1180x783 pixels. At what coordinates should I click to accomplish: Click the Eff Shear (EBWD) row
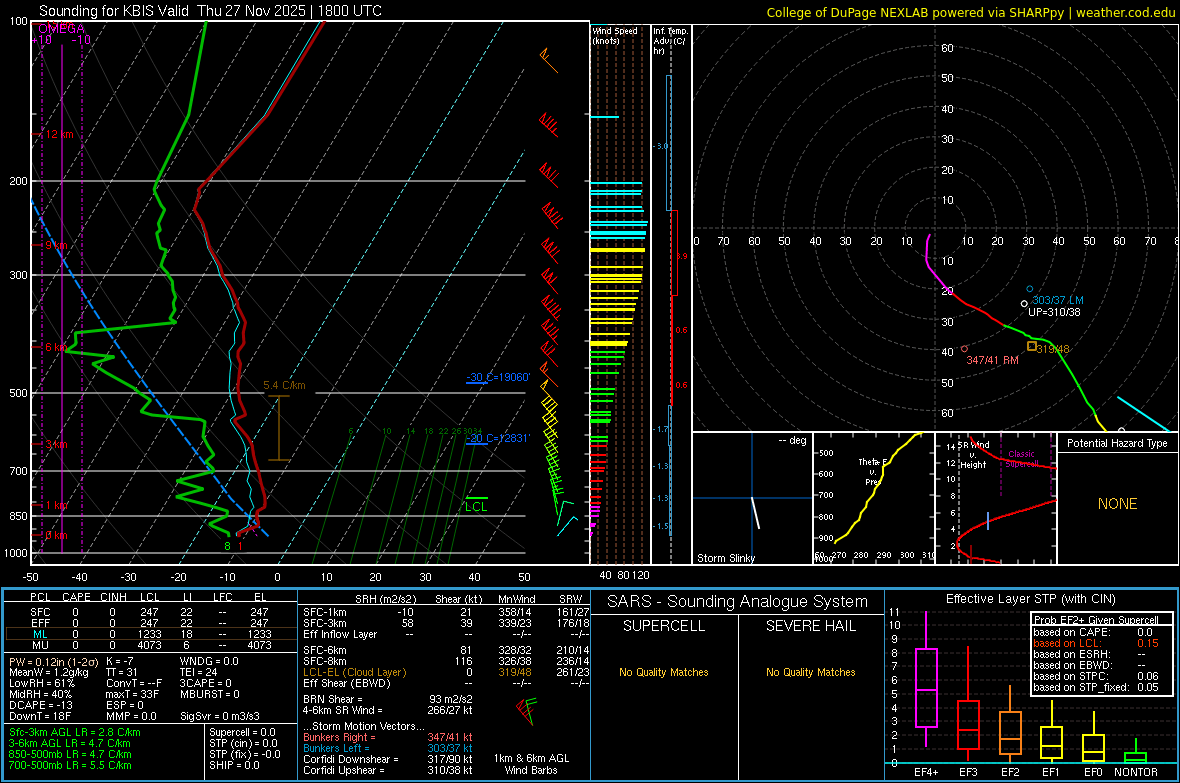(446, 683)
